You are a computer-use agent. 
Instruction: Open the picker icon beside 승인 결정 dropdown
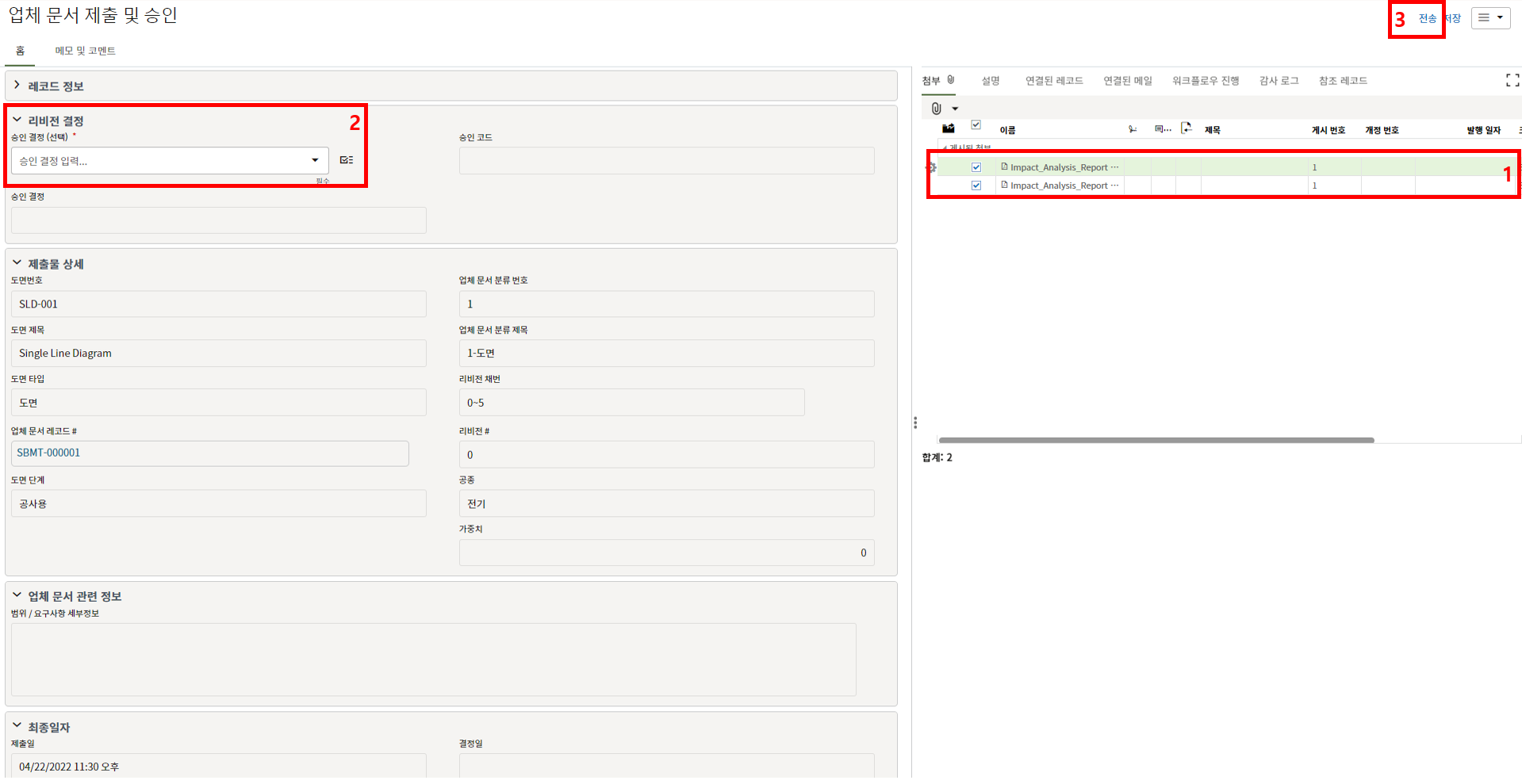(x=347, y=160)
